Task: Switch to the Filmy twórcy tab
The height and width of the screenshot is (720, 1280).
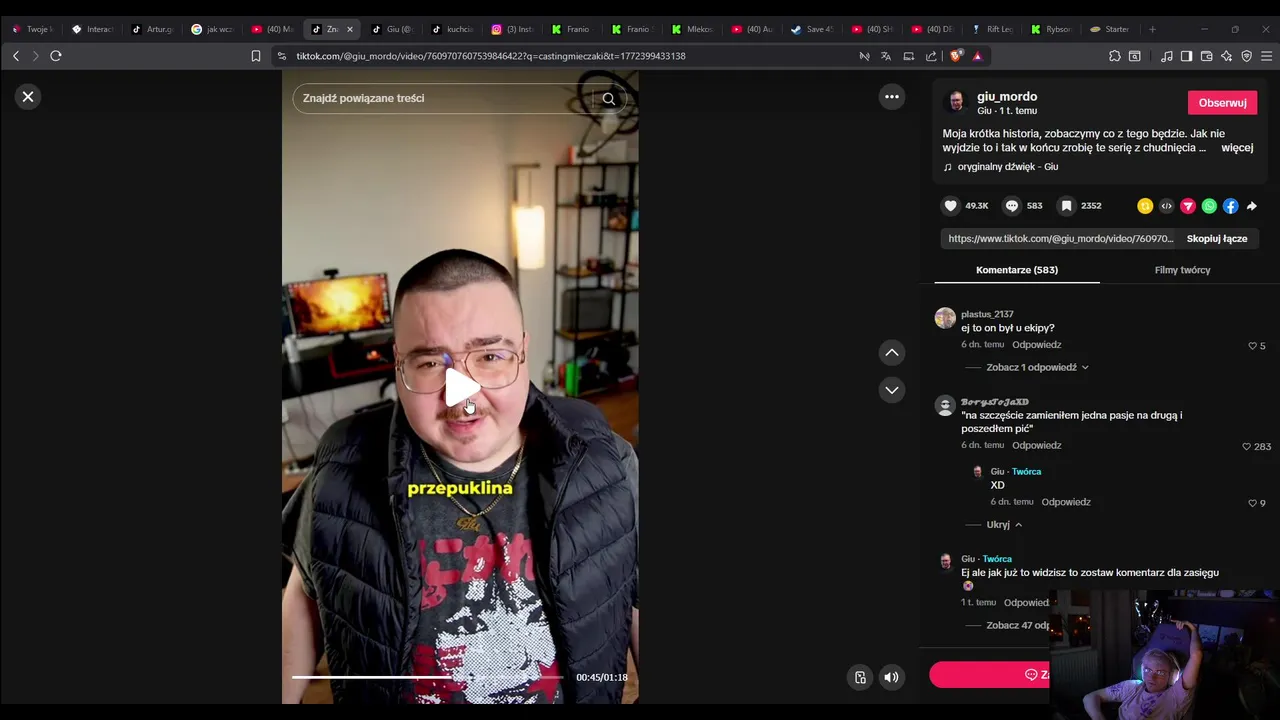Action: pyautogui.click(x=1182, y=270)
